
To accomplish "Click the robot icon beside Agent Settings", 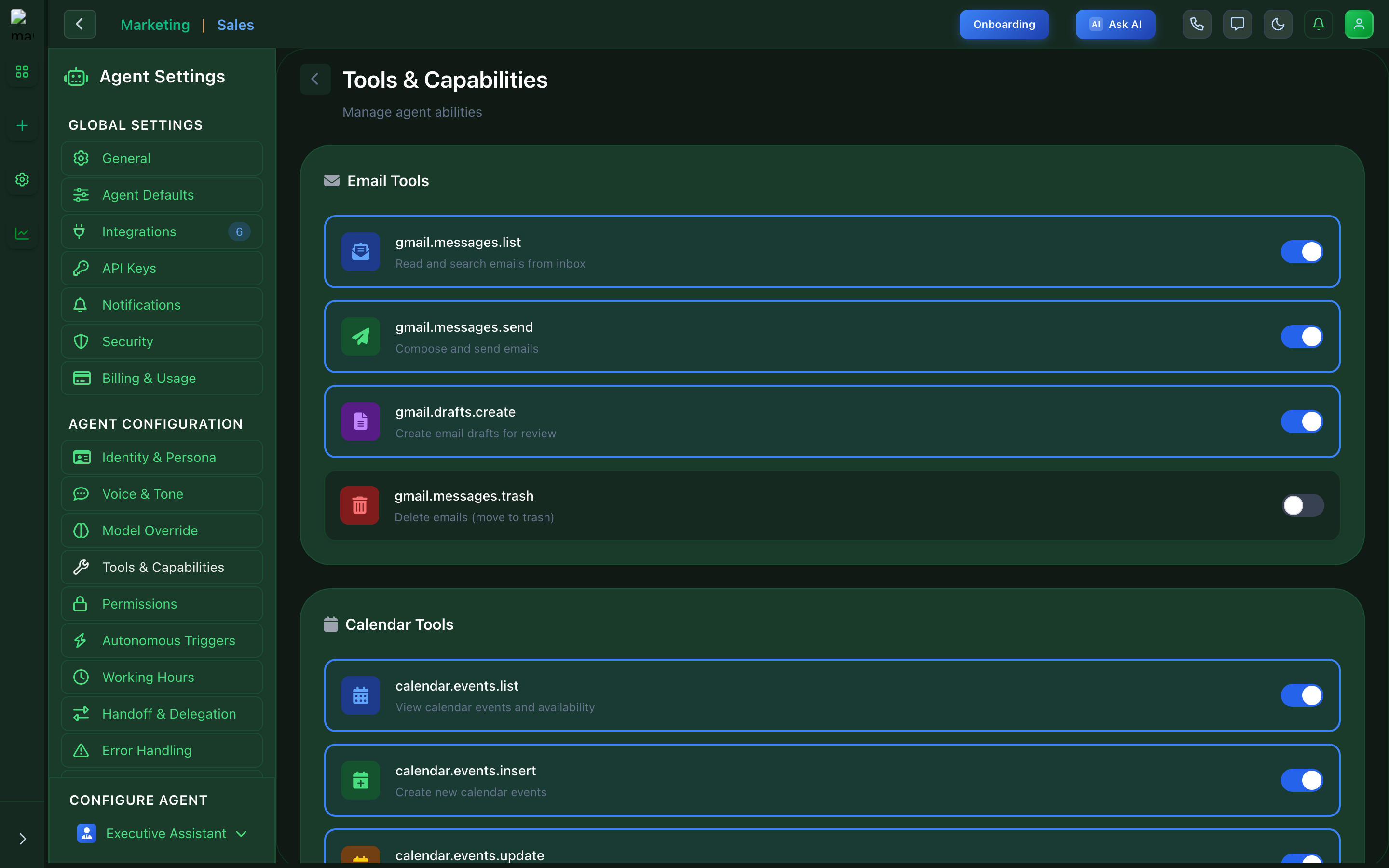I will tap(76, 77).
